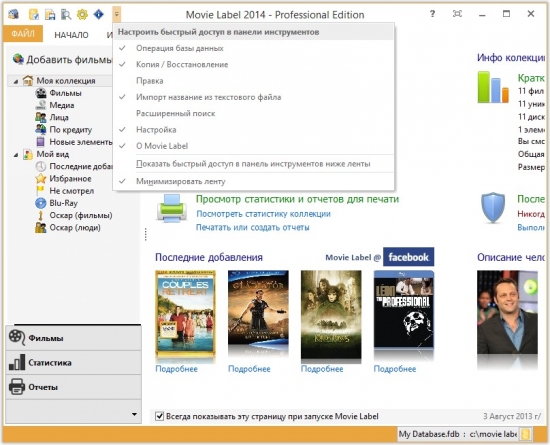Open settings via the gear icon

pyautogui.click(x=82, y=14)
